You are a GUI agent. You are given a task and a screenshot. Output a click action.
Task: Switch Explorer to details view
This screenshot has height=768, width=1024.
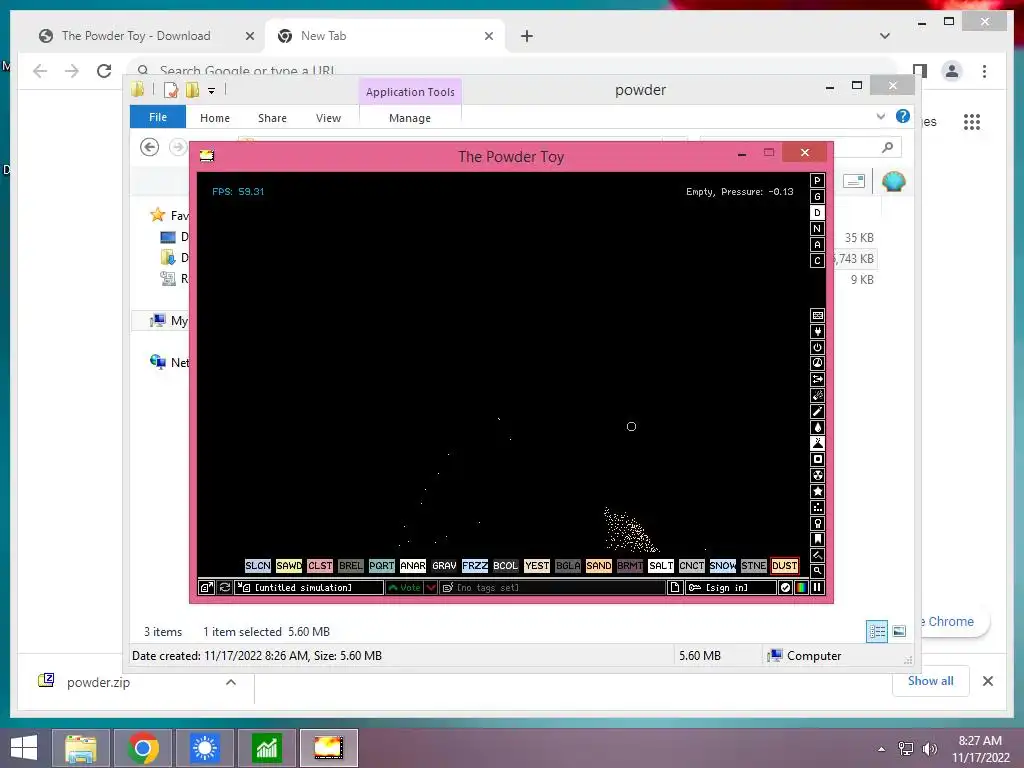877,632
